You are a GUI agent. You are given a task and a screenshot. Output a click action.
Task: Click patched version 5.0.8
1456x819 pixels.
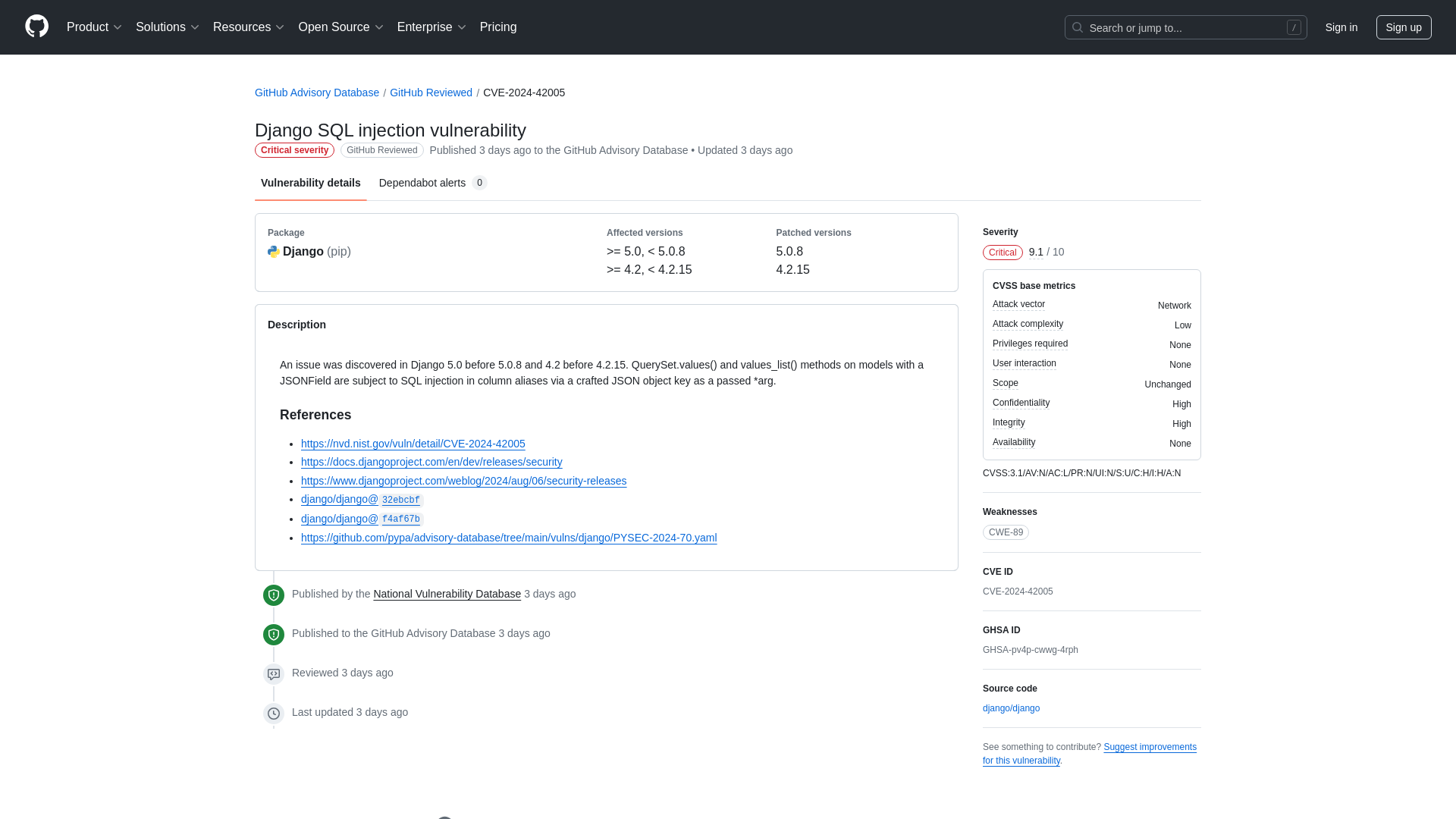click(x=789, y=252)
